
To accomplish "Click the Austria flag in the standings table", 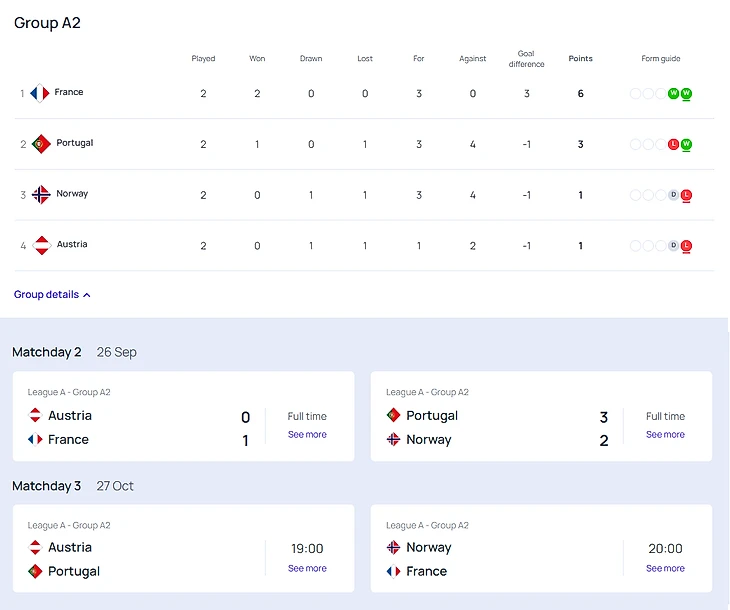I will tap(41, 245).
